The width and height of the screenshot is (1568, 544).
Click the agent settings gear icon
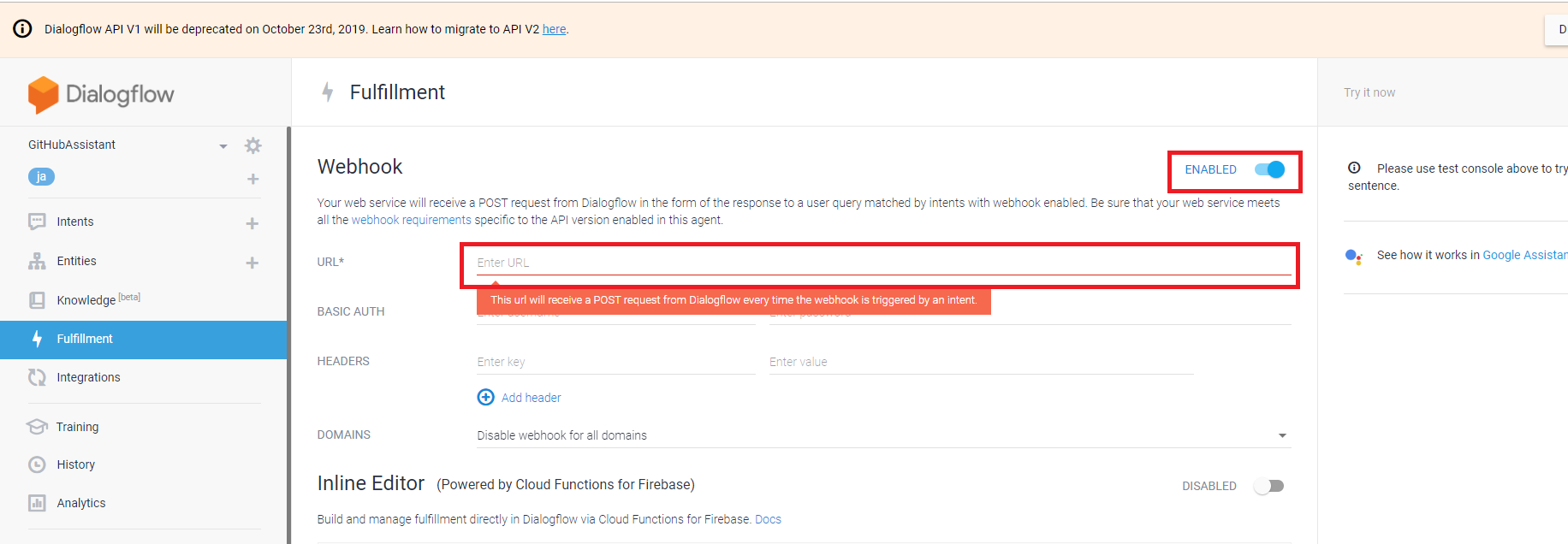[x=252, y=145]
